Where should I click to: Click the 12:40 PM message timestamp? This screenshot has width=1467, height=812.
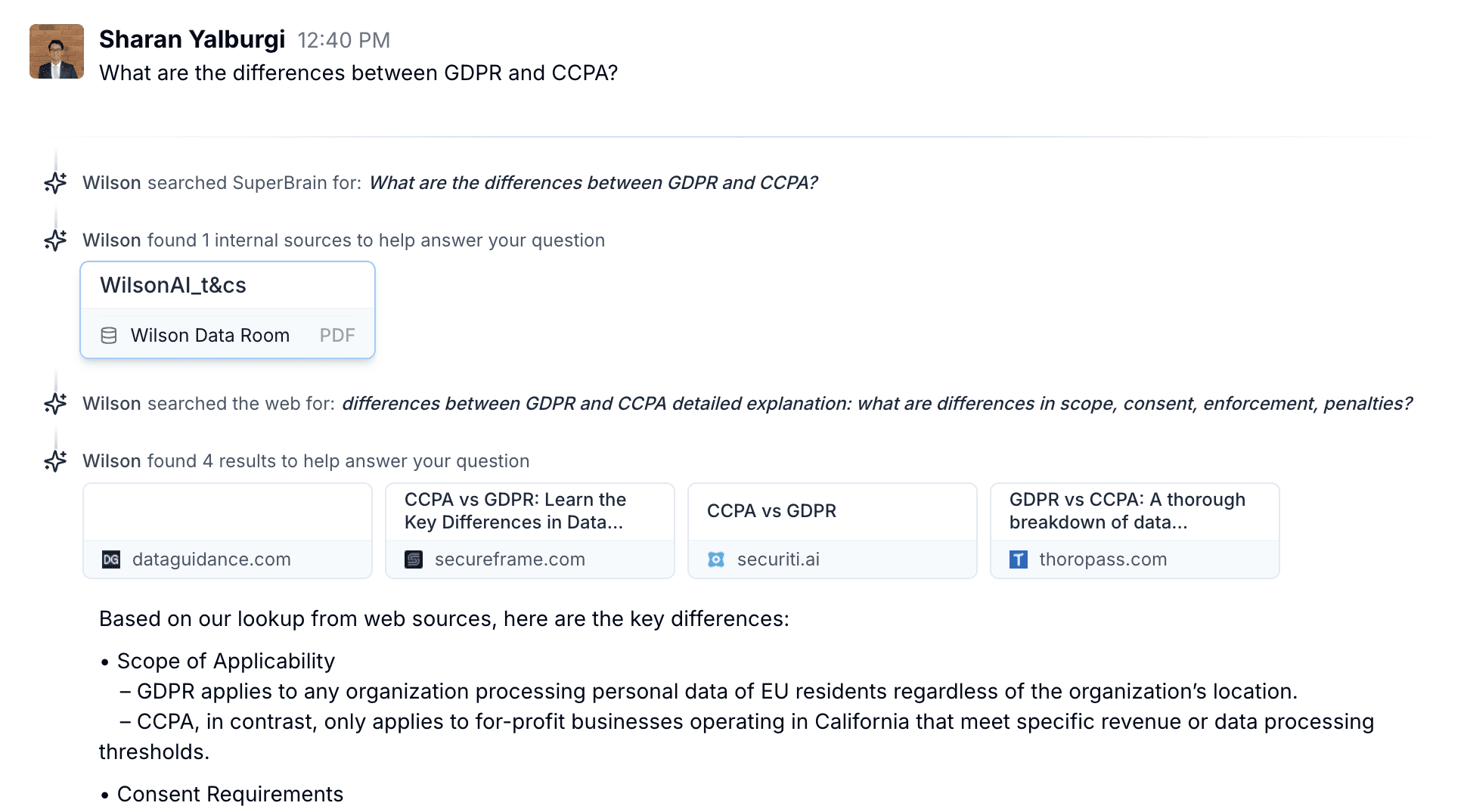pos(344,40)
